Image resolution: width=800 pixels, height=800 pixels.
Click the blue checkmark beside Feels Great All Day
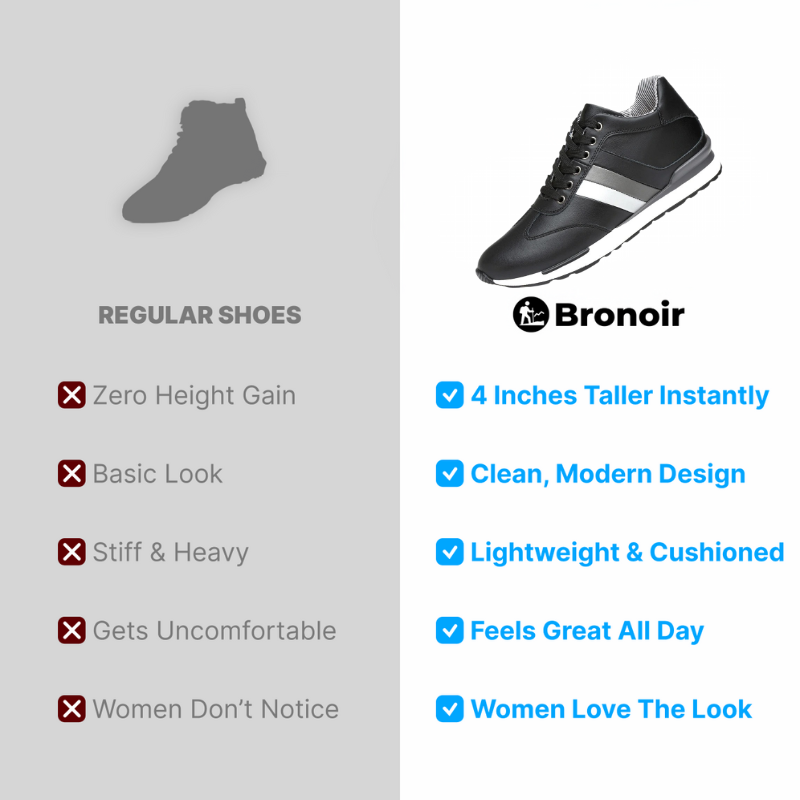click(x=449, y=630)
